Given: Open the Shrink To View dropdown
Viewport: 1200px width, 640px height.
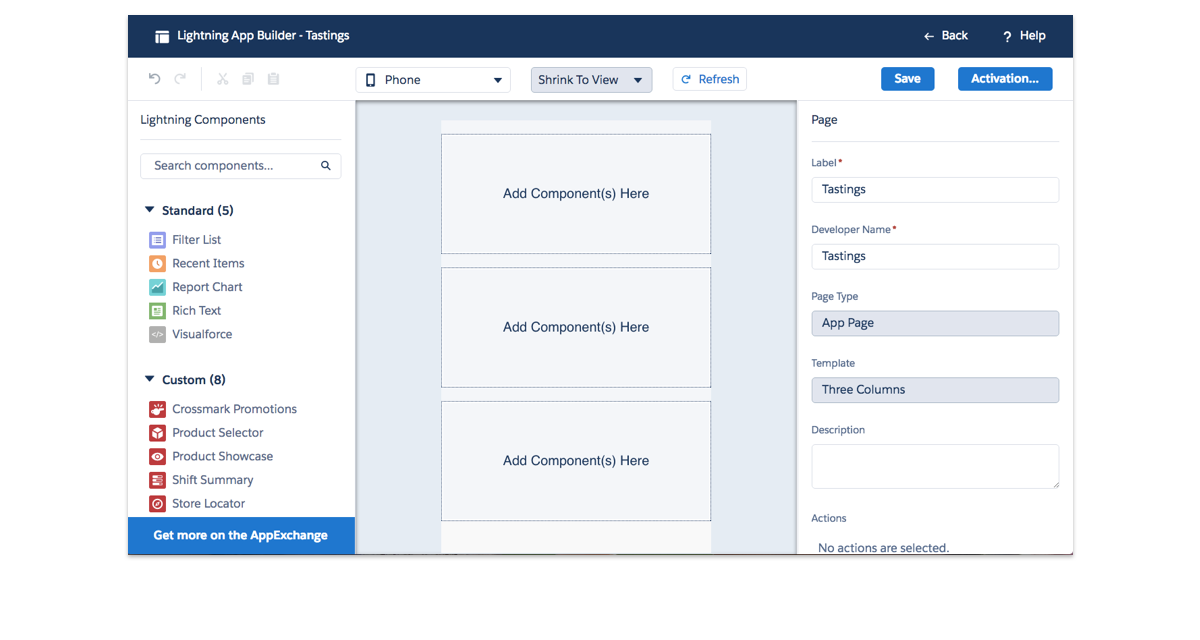Looking at the screenshot, I should 591,80.
